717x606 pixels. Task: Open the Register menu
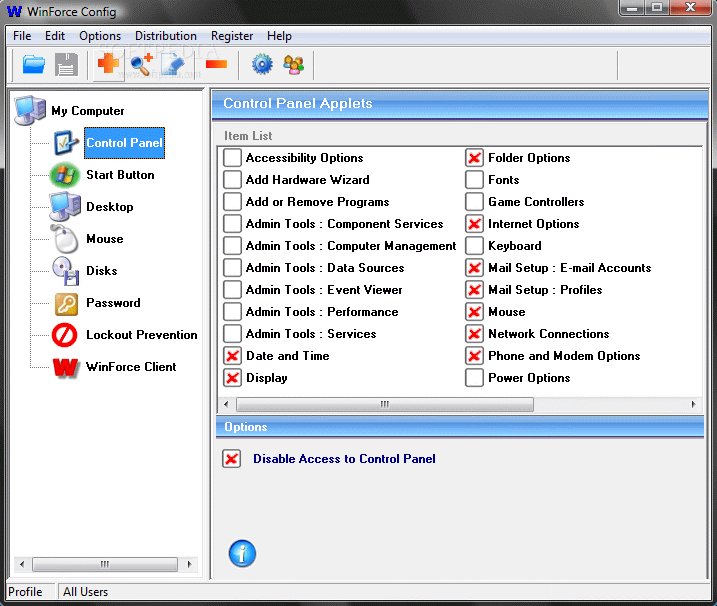[232, 36]
